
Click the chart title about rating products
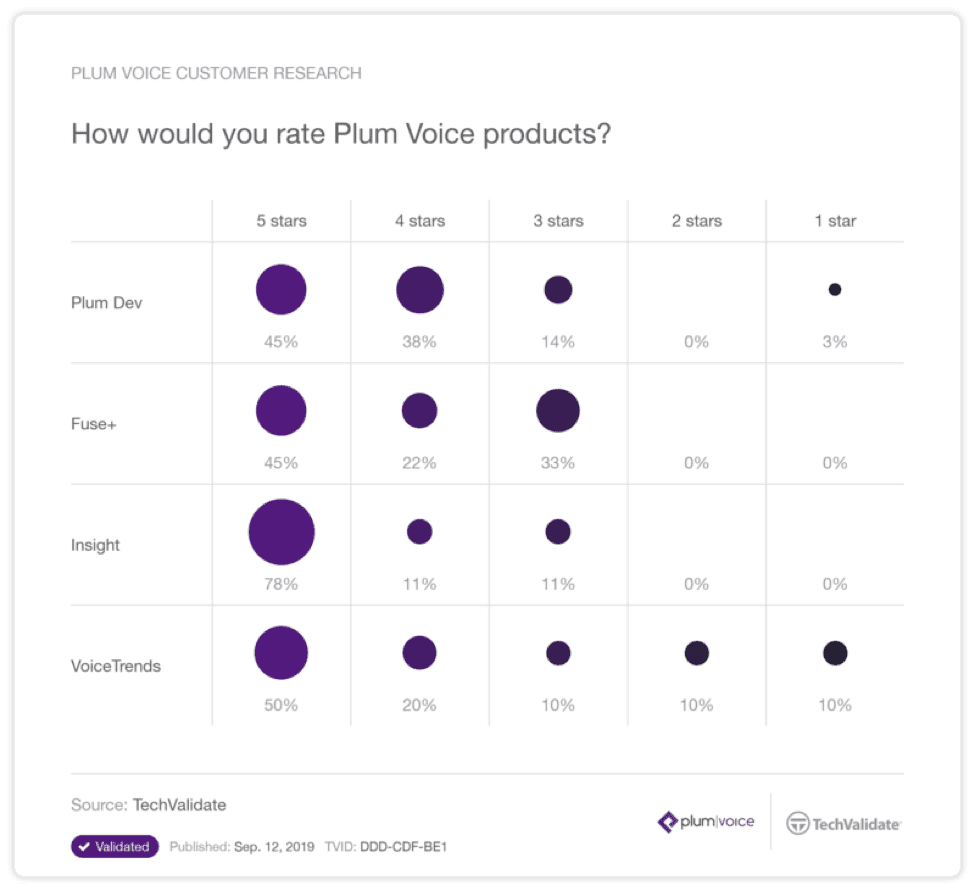pyautogui.click(x=341, y=134)
